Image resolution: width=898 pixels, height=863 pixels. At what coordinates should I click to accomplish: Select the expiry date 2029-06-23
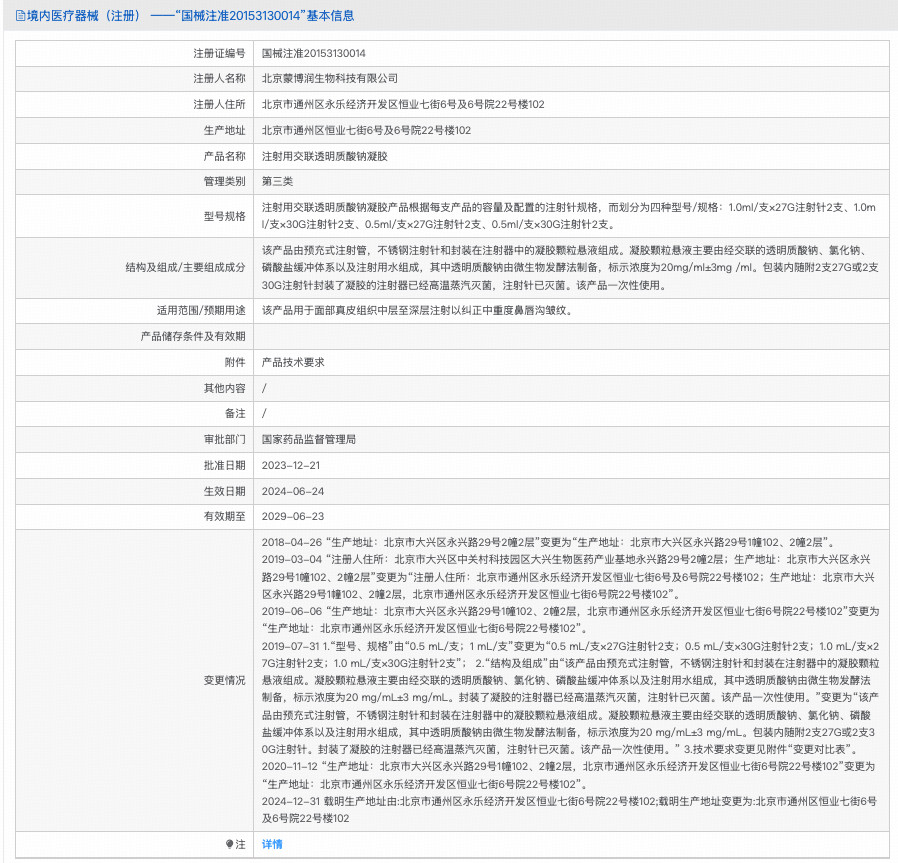(x=291, y=516)
